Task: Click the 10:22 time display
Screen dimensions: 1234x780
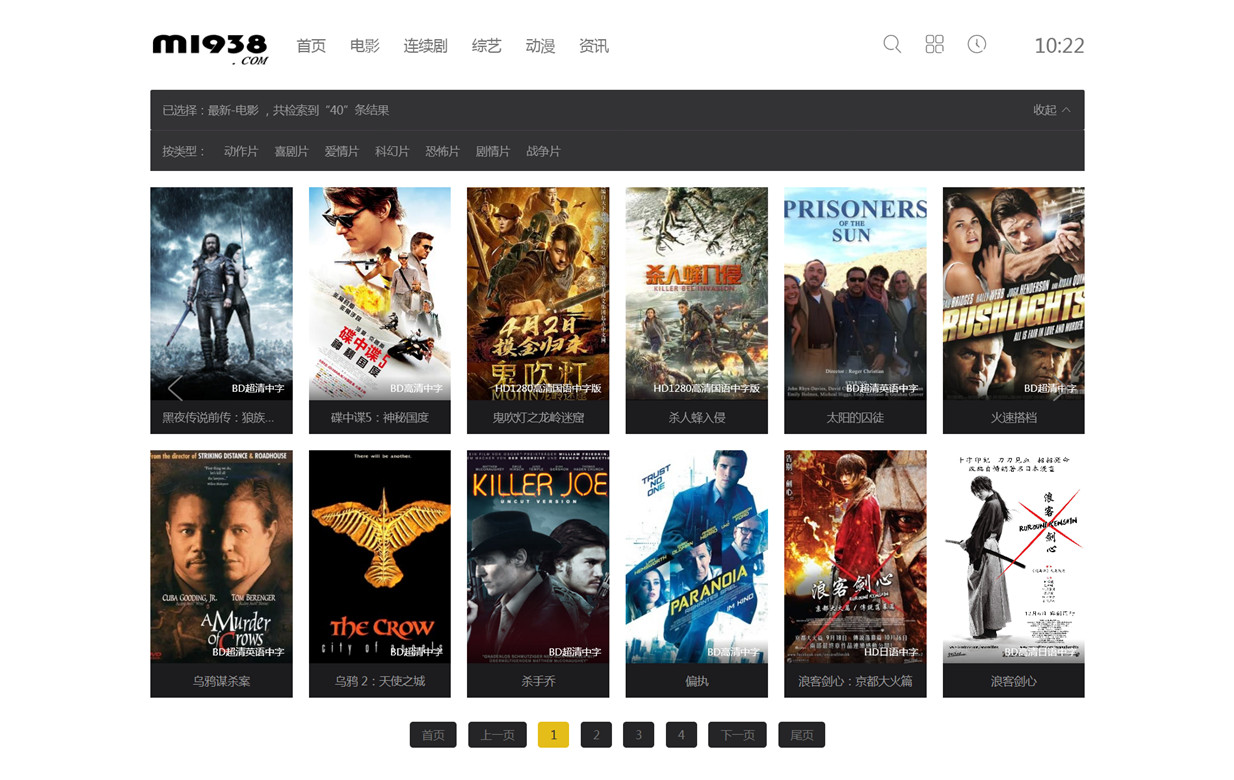Action: coord(1059,46)
